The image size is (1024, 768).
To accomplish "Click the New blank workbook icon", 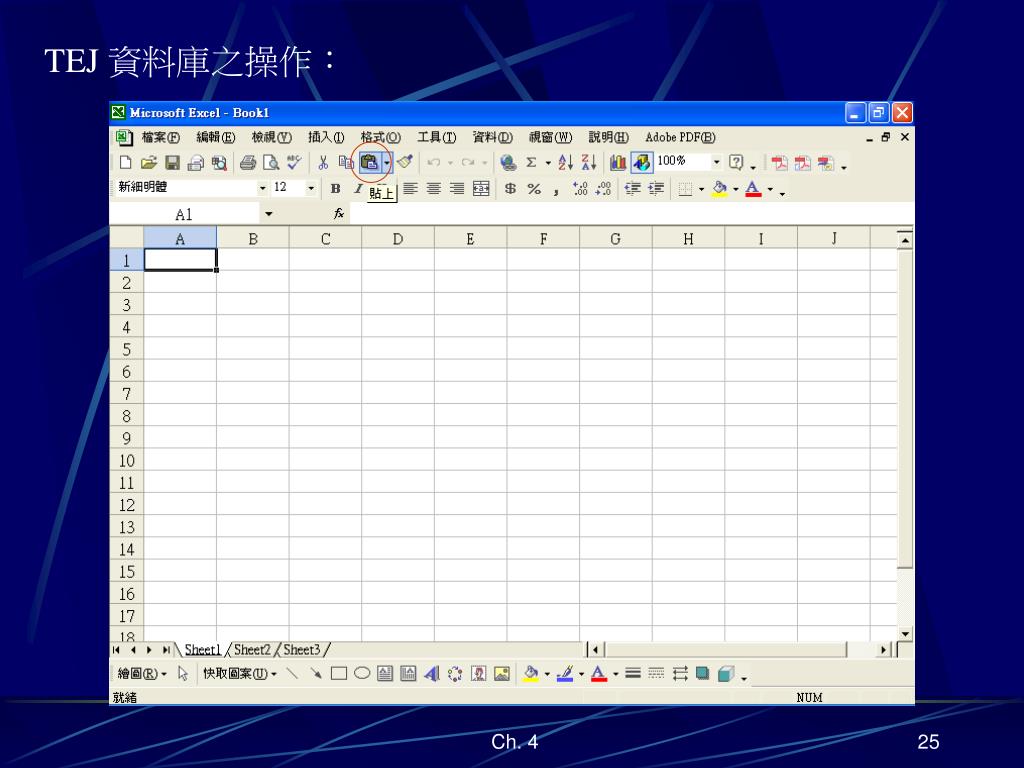I will pyautogui.click(x=126, y=163).
